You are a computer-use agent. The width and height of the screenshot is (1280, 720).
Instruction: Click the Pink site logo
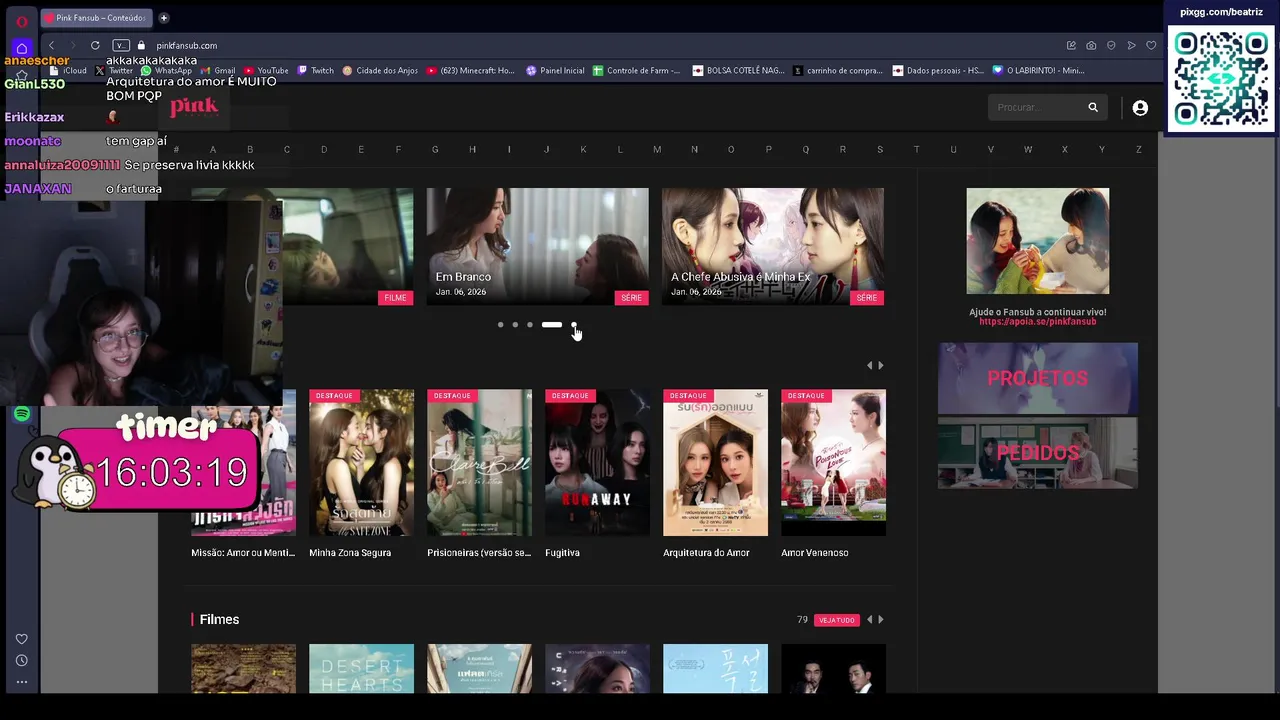(194, 107)
